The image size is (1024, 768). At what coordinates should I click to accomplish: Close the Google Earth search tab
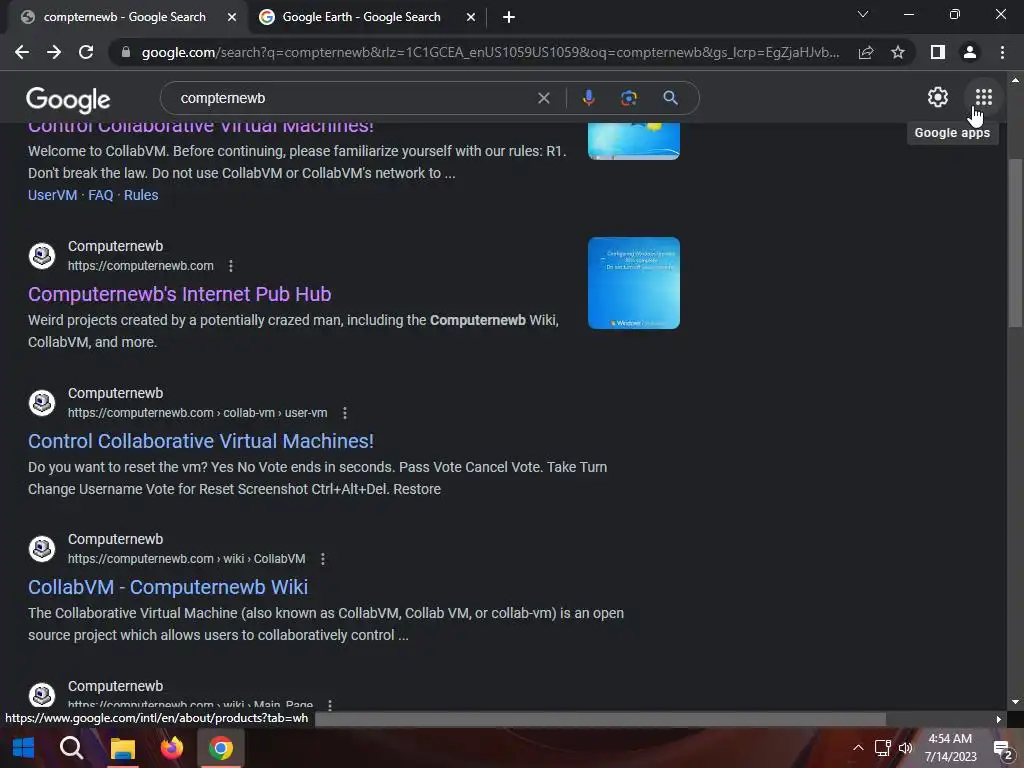[471, 17]
